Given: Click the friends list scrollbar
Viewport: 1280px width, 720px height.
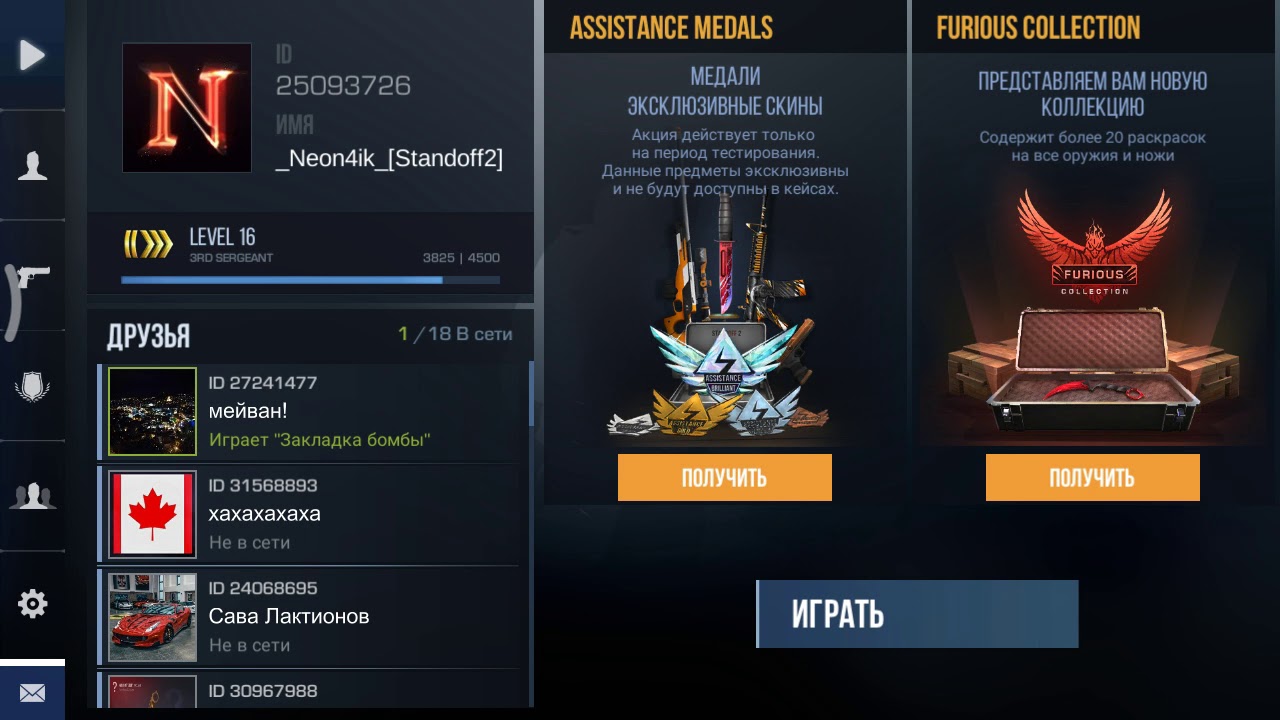Looking at the screenshot, I should (531, 394).
